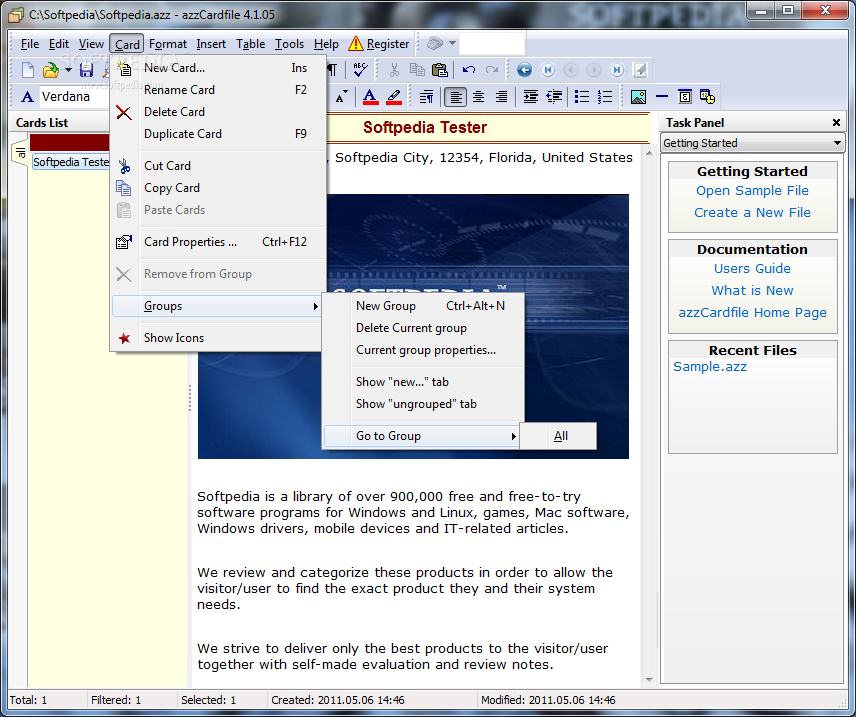856x717 pixels.
Task: Open the Edit menu
Action: pos(58,44)
